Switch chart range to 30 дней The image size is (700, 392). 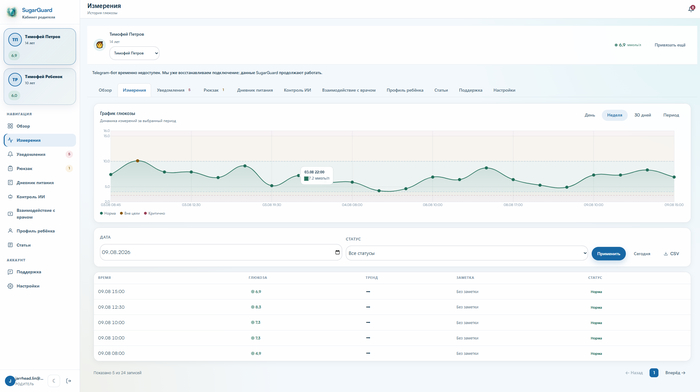click(642, 115)
